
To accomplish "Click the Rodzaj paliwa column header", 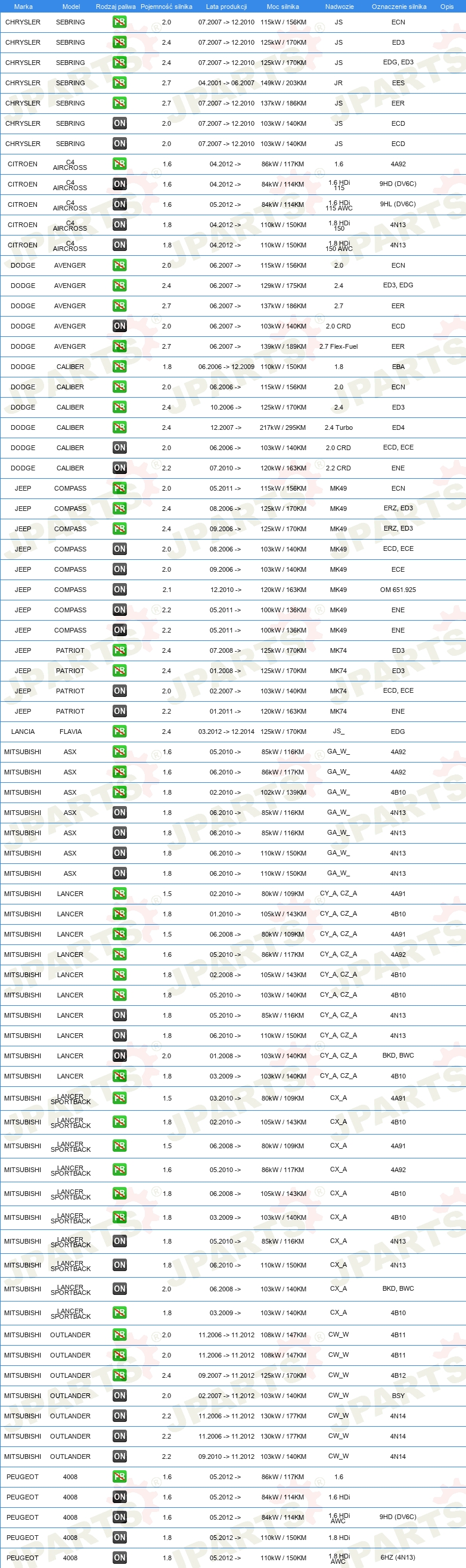I will tap(116, 7).
